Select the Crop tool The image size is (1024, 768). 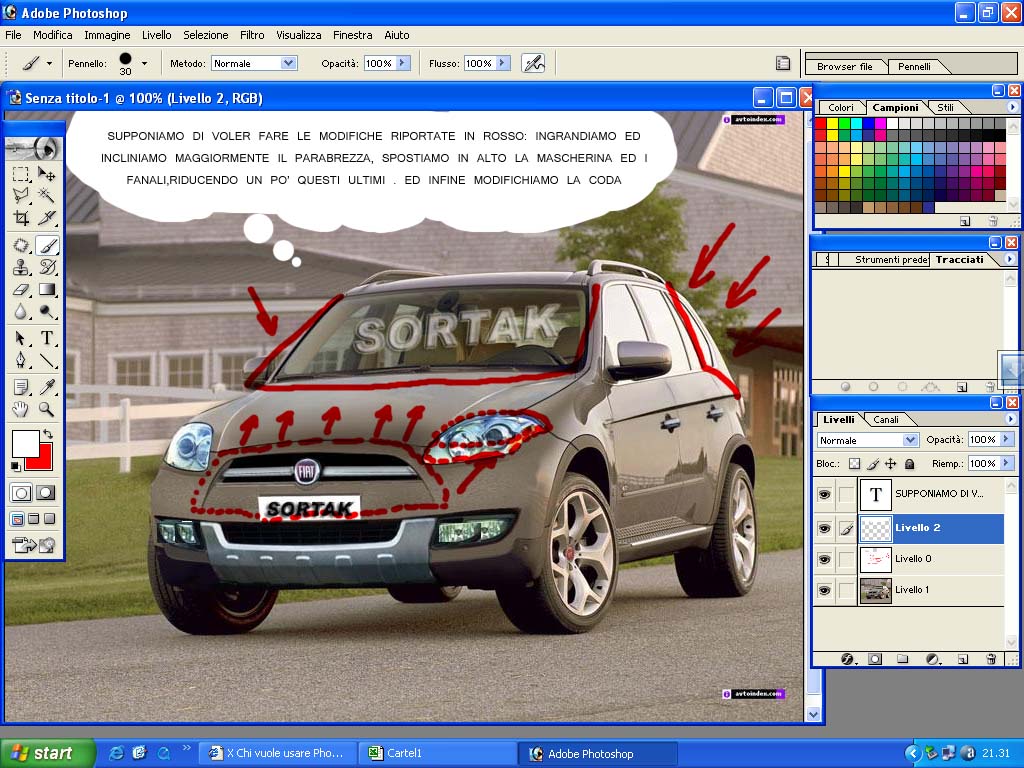21,217
